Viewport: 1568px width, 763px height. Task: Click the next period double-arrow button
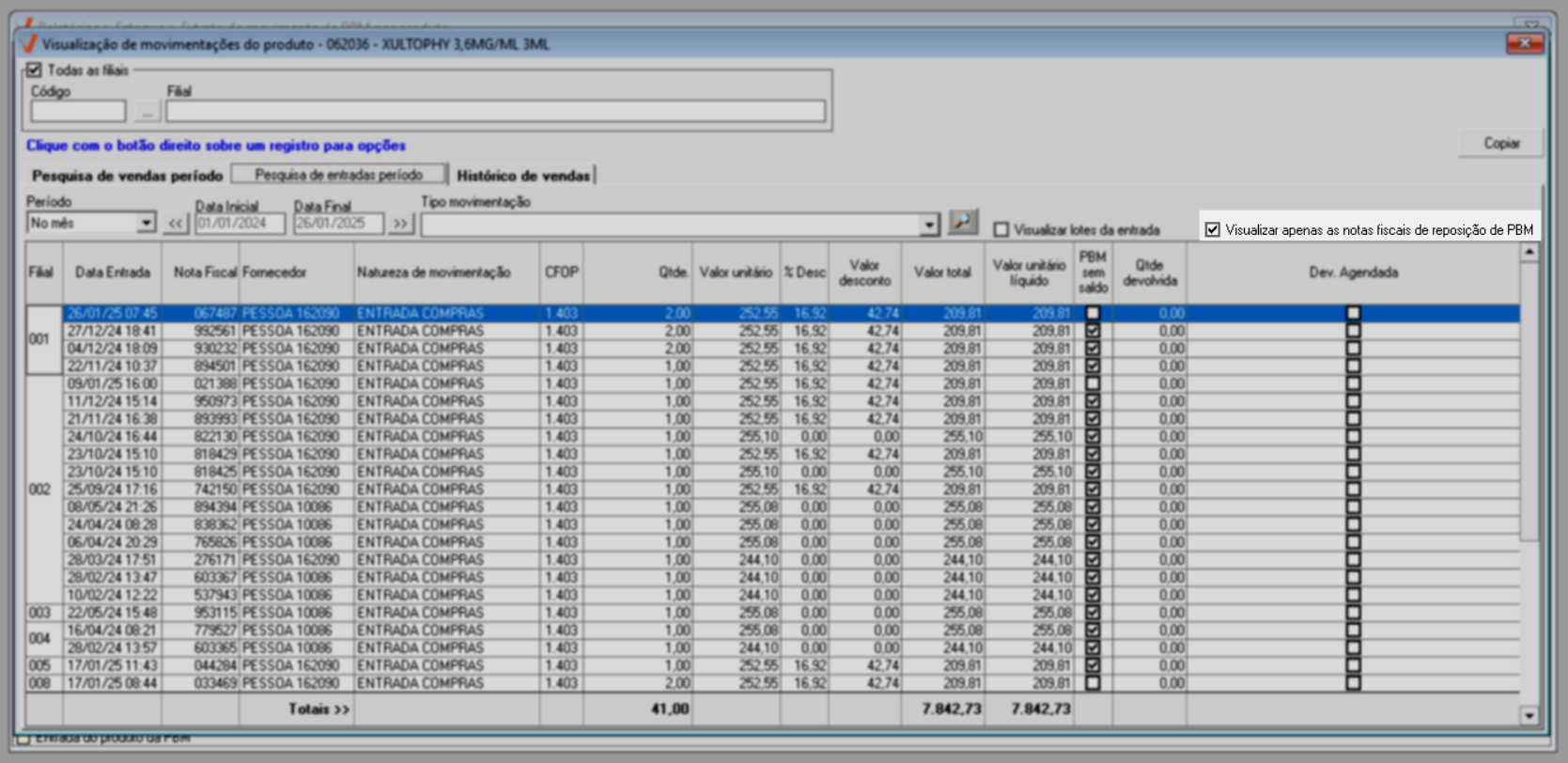[x=401, y=224]
